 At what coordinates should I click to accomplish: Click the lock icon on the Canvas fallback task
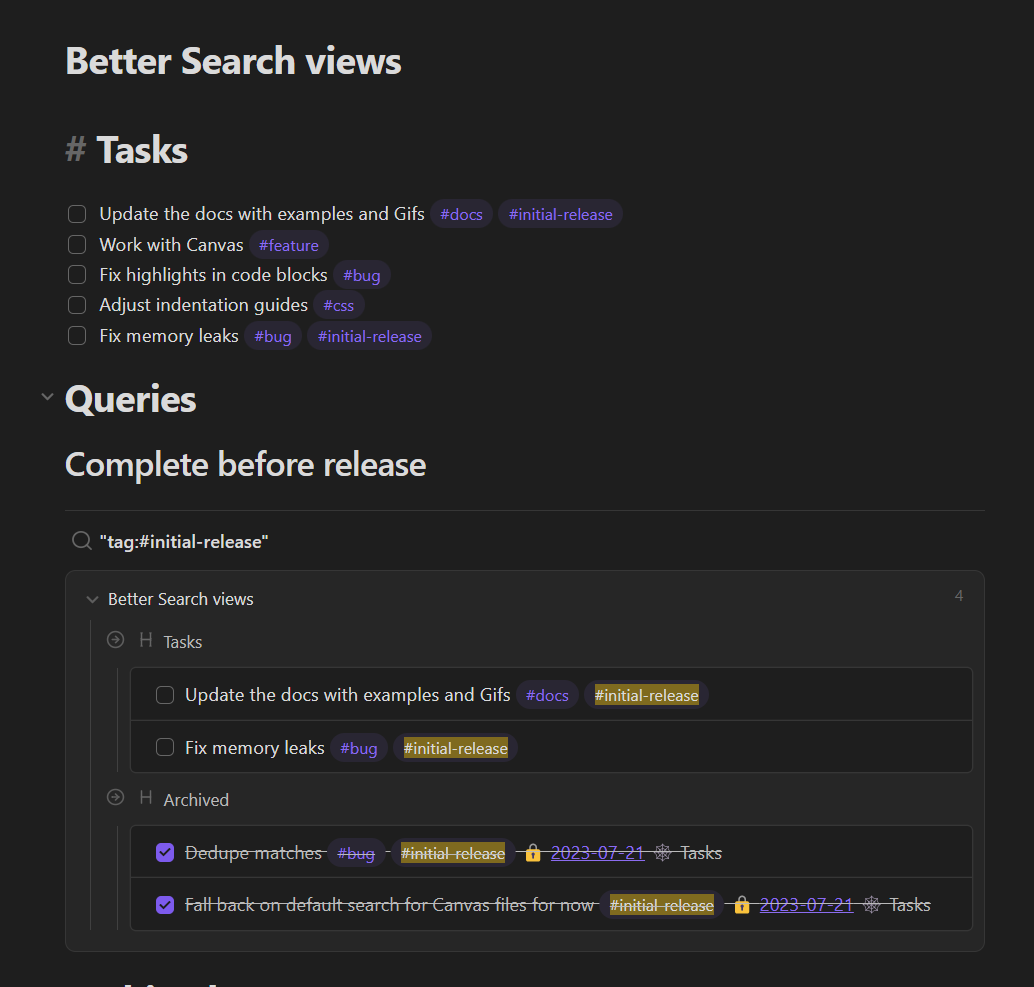(x=741, y=904)
